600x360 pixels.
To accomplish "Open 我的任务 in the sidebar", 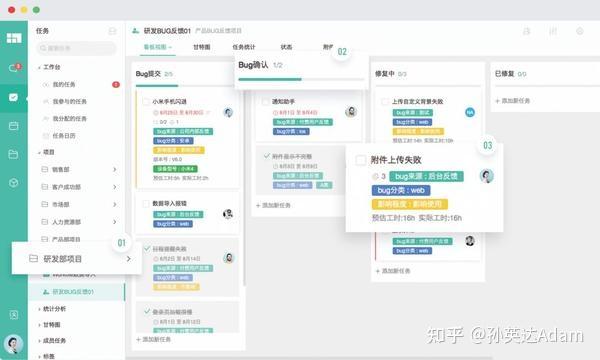I will [64, 84].
